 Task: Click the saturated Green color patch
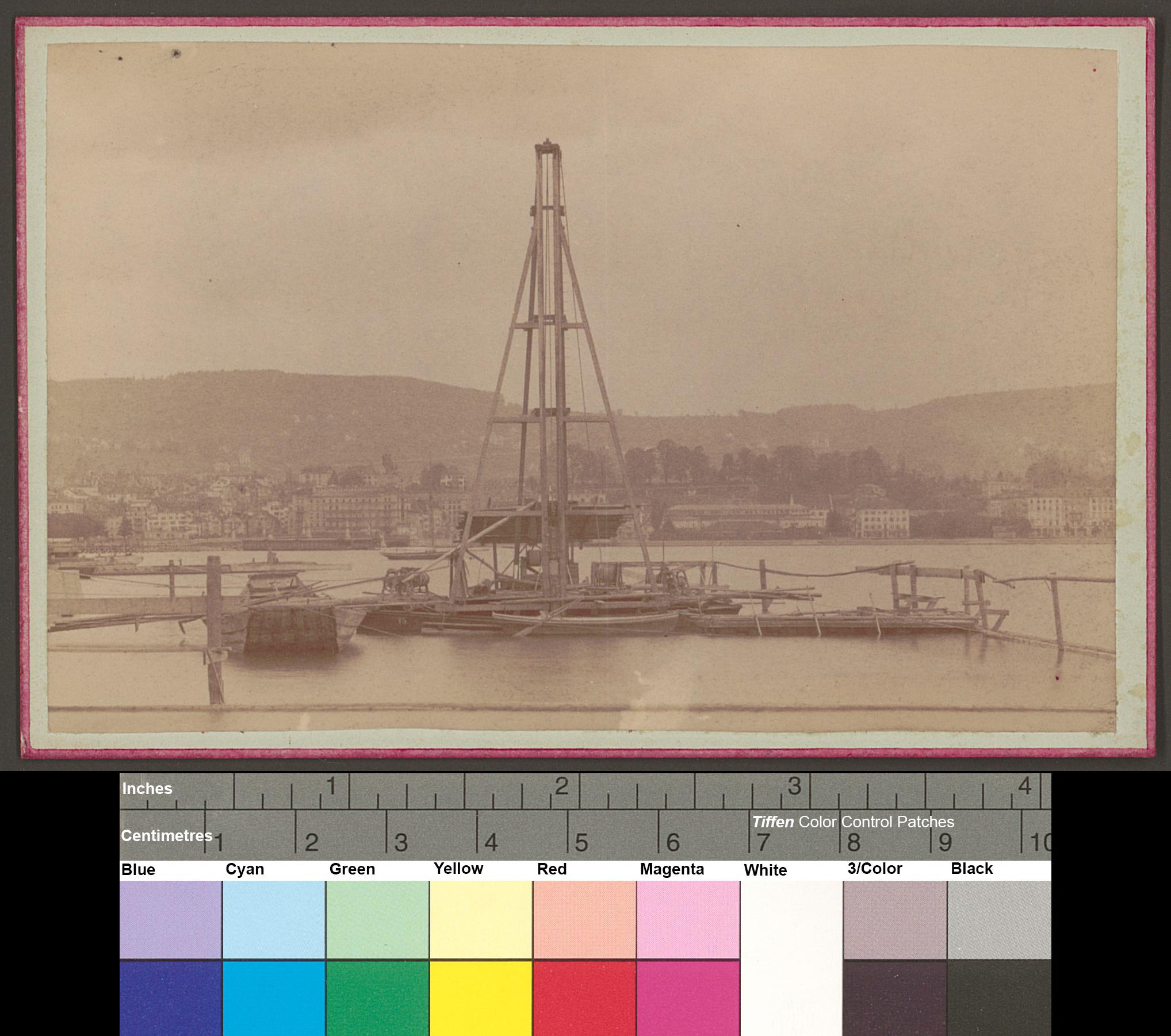(377, 998)
